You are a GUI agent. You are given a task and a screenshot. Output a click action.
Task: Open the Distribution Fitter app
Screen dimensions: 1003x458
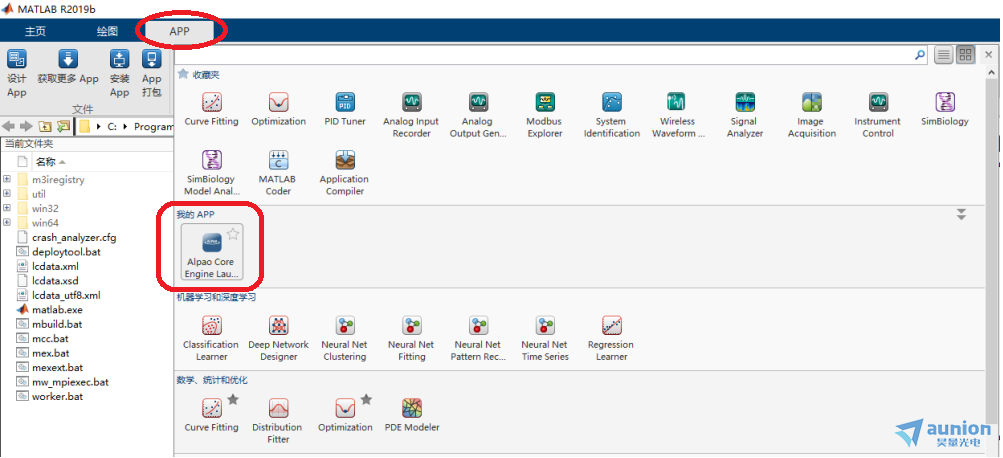point(277,421)
